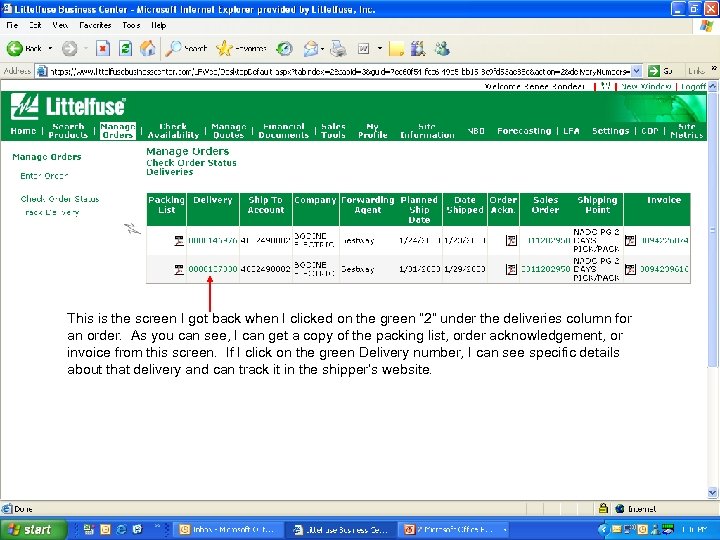Screen dimensions: 720x540
Task: Open Settings navigation tab
Action: click(x=610, y=131)
